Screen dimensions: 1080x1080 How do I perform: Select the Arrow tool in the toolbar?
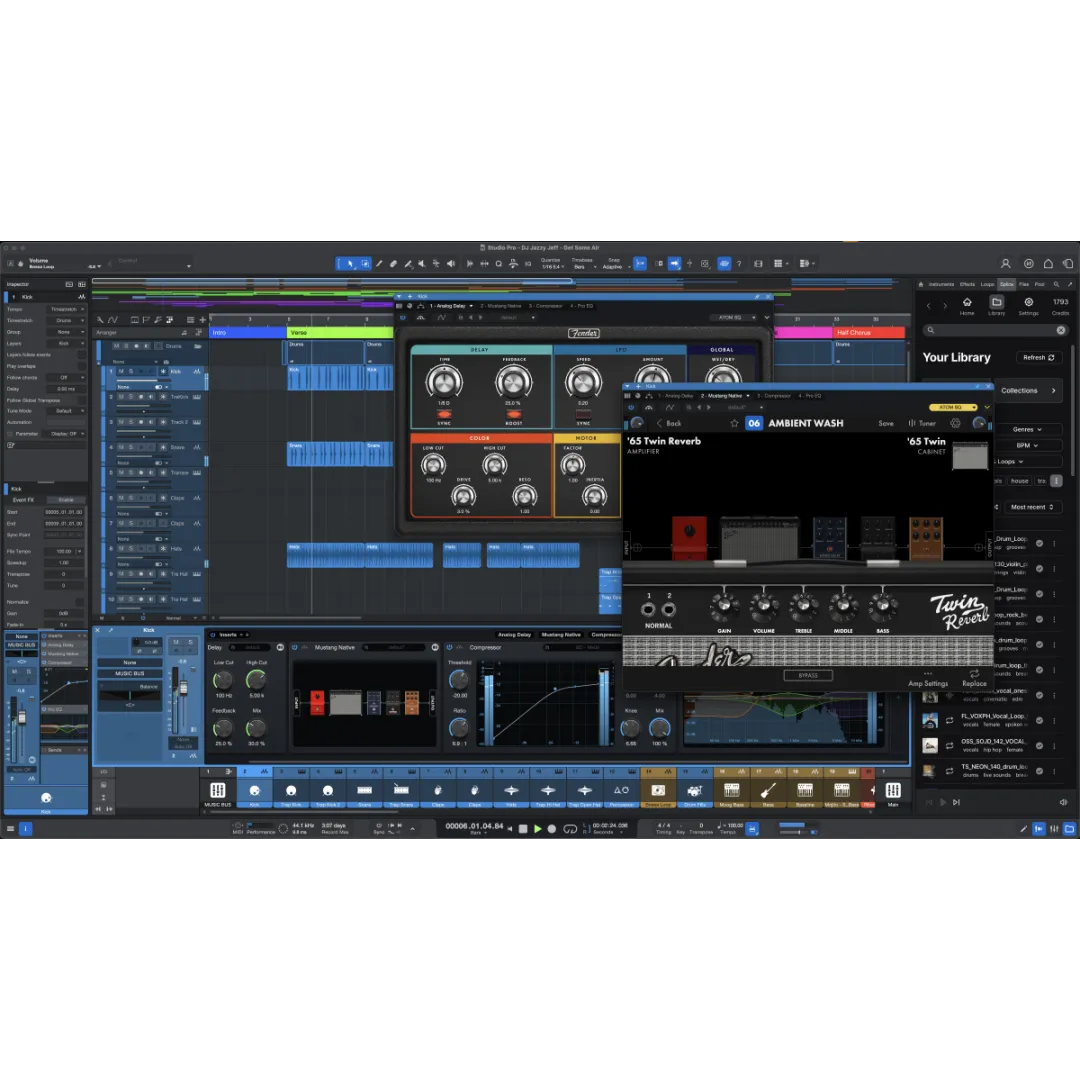(350, 264)
